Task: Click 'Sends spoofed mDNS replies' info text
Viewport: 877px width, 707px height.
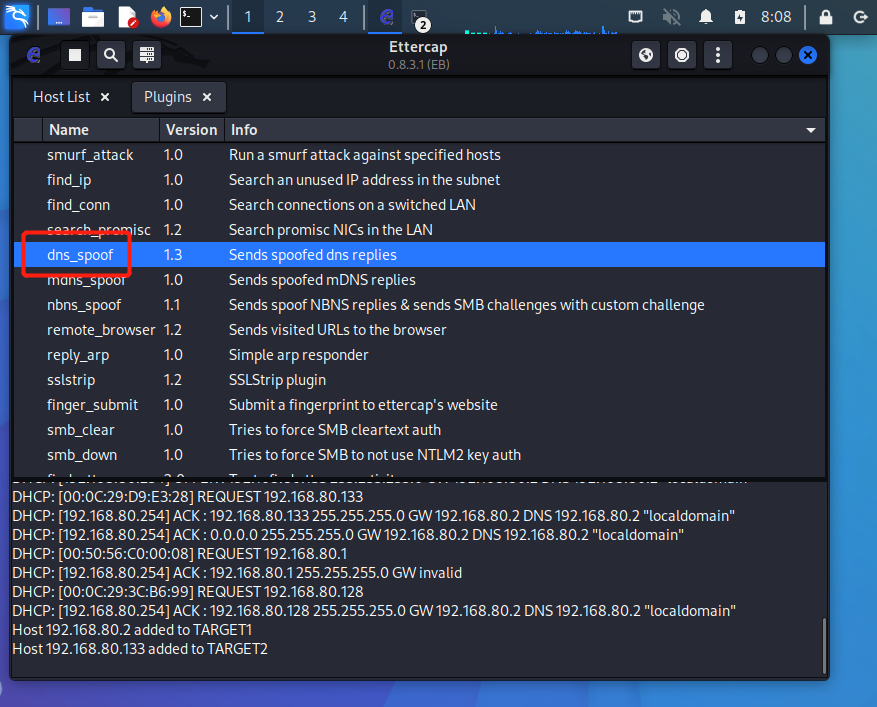Action: point(322,280)
